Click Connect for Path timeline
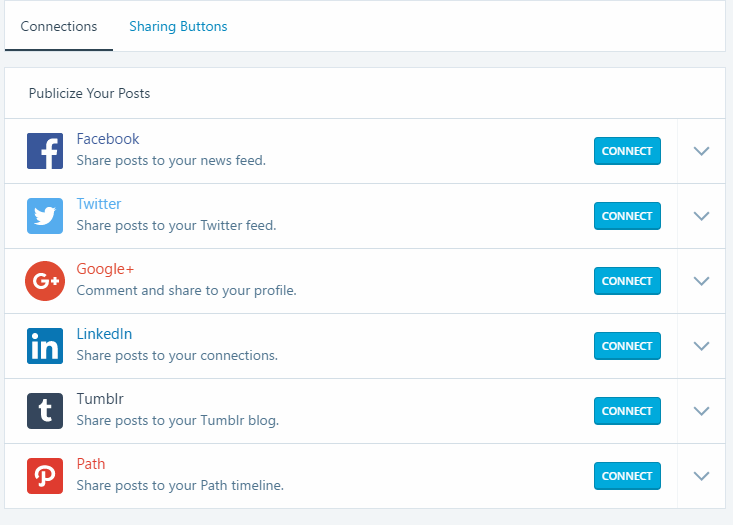 627,476
